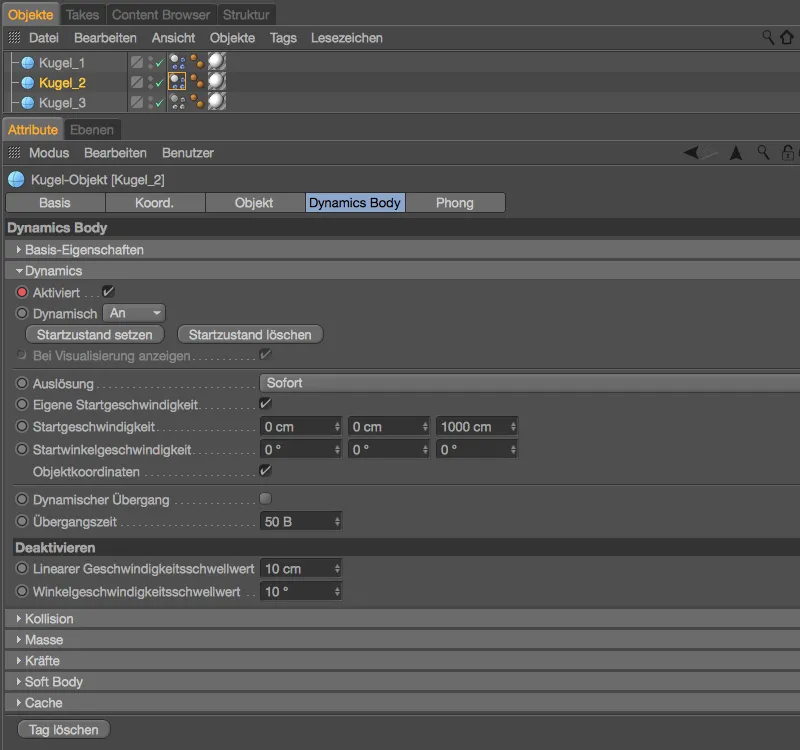Image resolution: width=800 pixels, height=750 pixels.
Task: Click the Dynamics Body tag on Kugel_2
Action: point(178,82)
